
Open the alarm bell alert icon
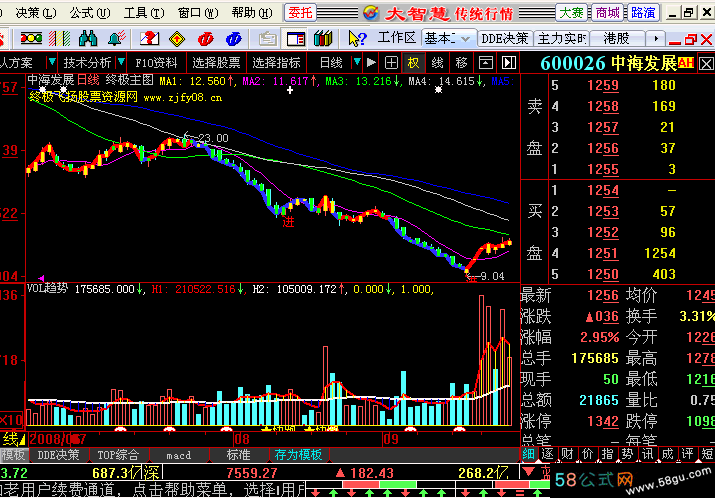coord(117,39)
